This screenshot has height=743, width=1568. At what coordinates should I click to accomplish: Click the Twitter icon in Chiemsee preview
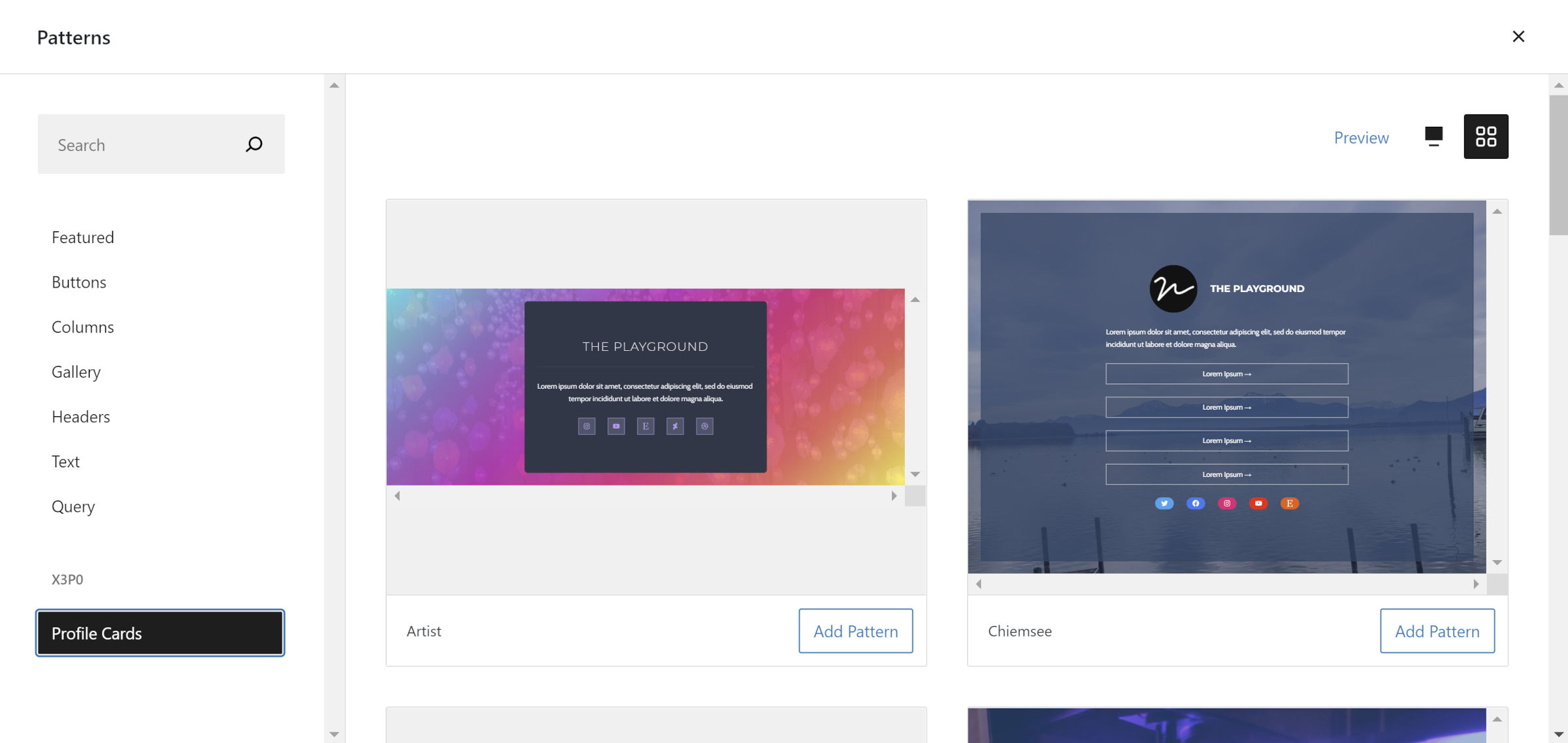(x=1164, y=503)
